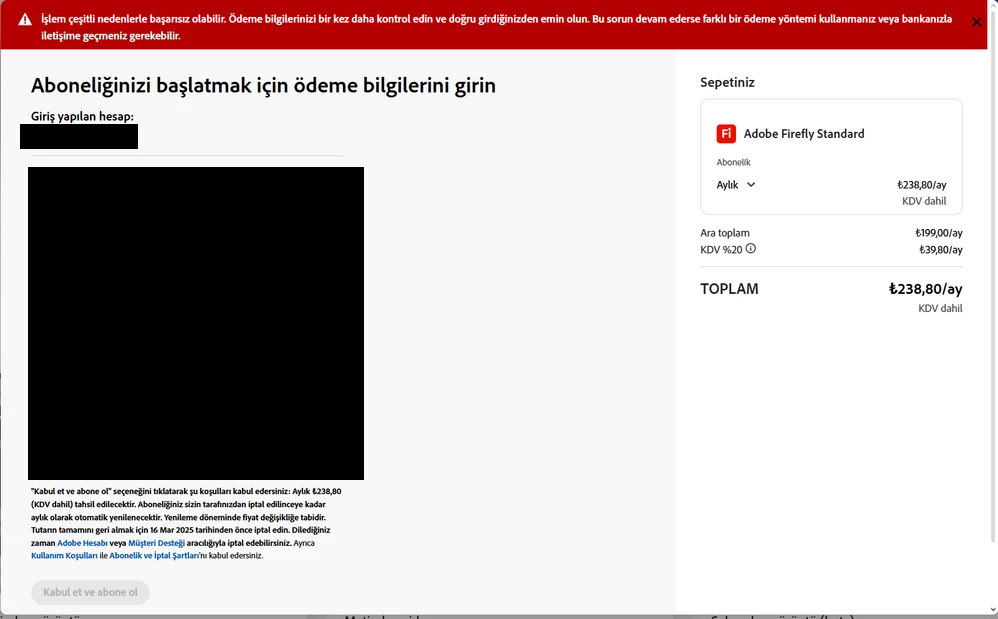Click the Ara toplam label
This screenshot has width=998, height=619.
pos(725,233)
